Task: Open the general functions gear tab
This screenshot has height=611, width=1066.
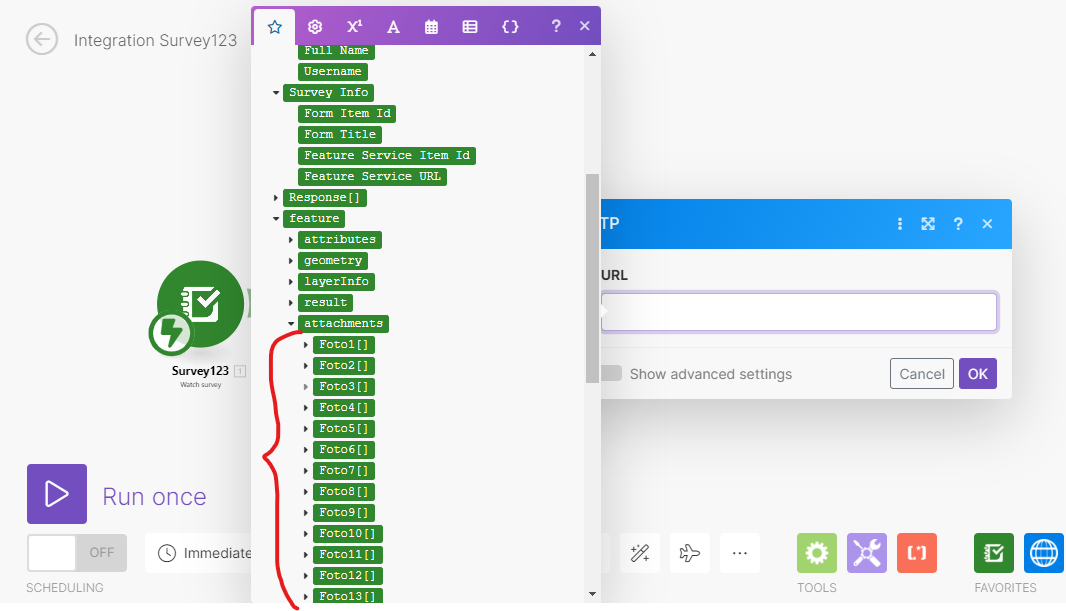Action: point(315,27)
